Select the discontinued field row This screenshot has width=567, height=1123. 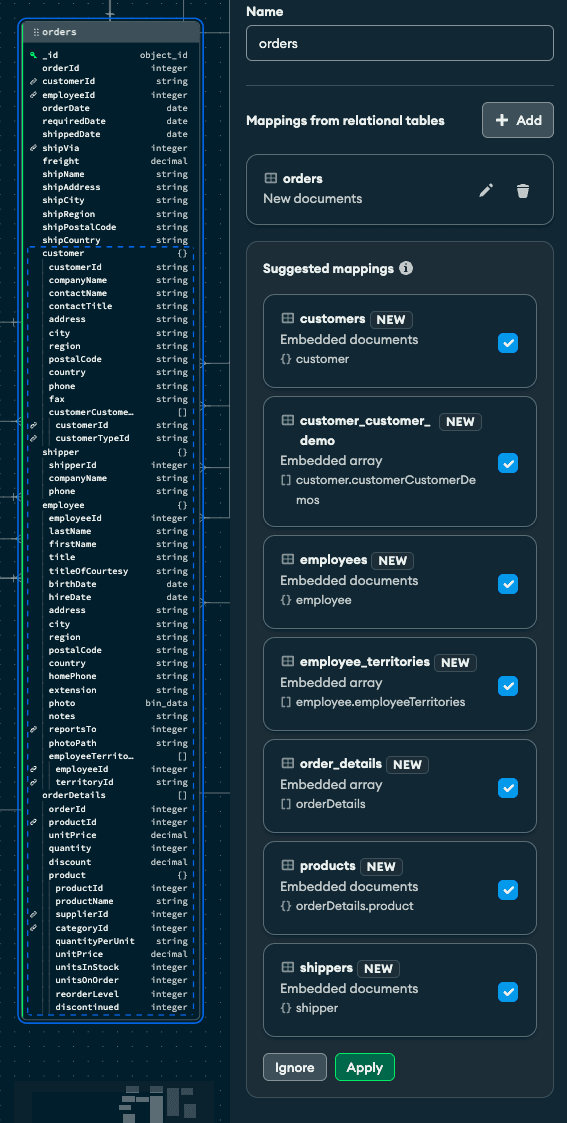pyautogui.click(x=111, y=1008)
